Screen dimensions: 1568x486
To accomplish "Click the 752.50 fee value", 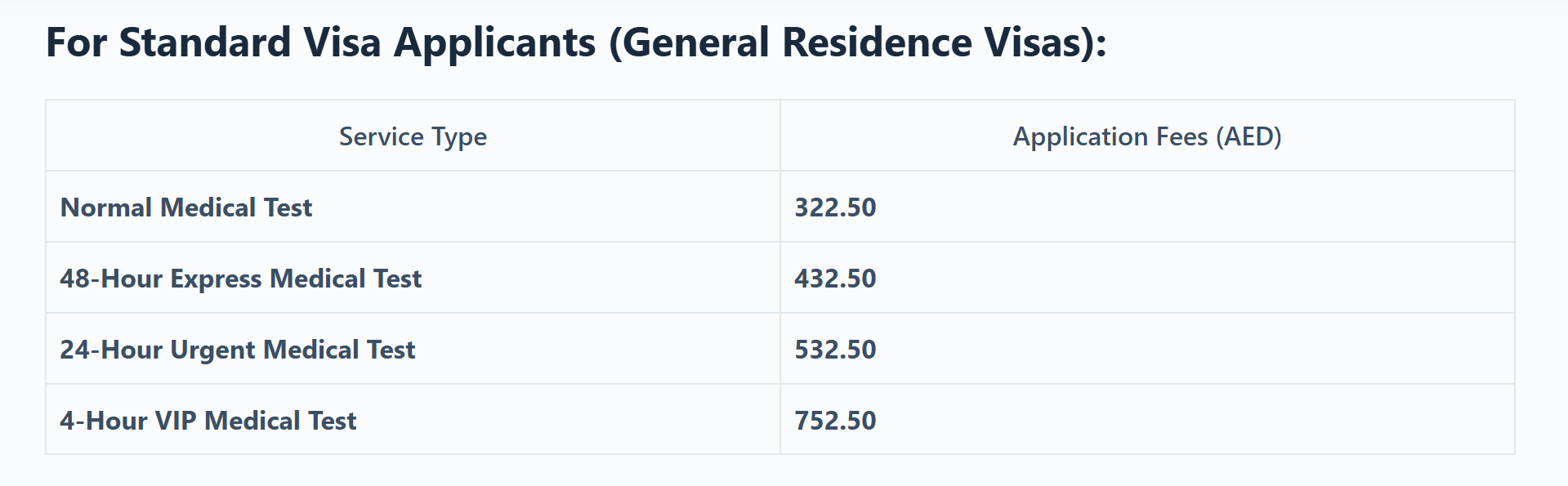I will point(835,421).
